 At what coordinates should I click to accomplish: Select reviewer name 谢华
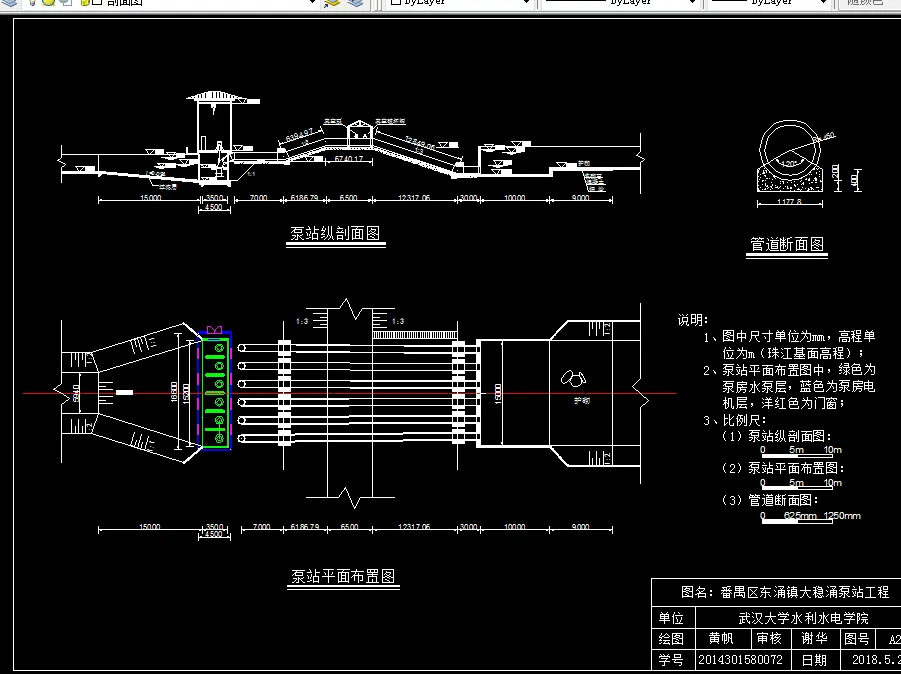tap(814, 638)
